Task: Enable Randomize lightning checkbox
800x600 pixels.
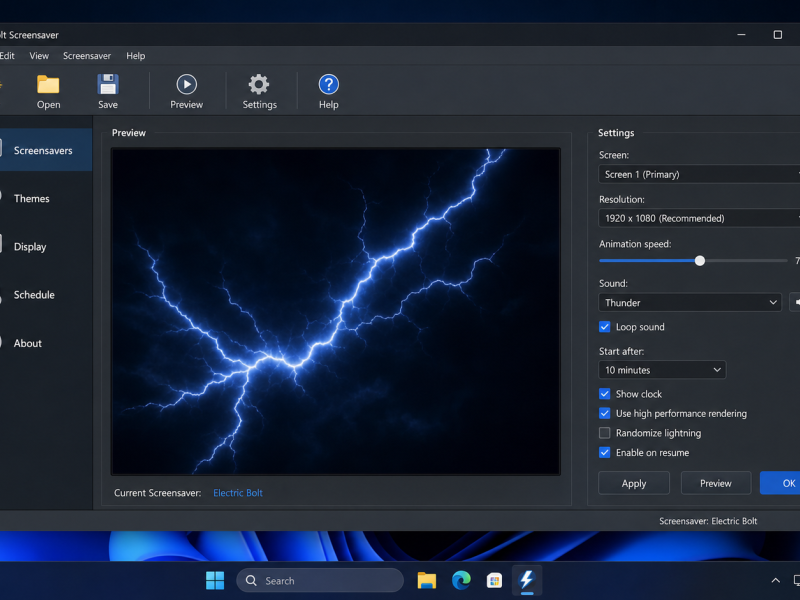Action: [x=605, y=433]
